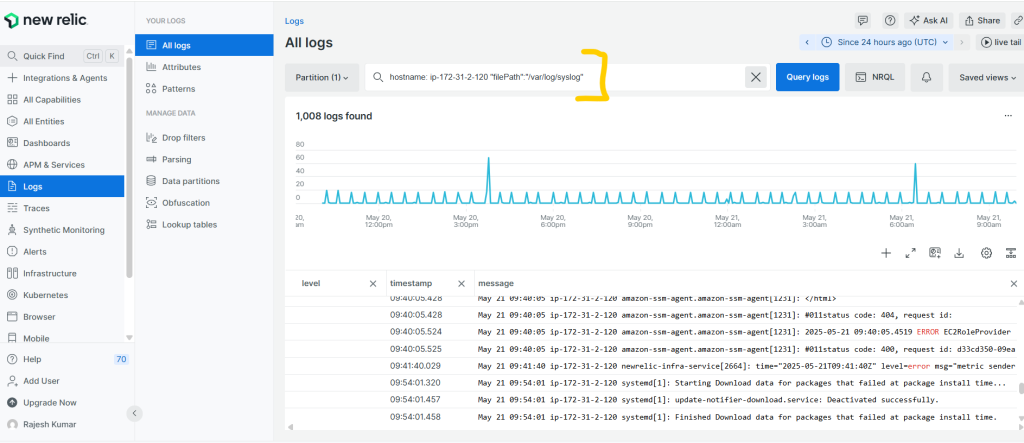The height and width of the screenshot is (443, 1024).
Task: Open the NRQL query button
Action: [875, 77]
